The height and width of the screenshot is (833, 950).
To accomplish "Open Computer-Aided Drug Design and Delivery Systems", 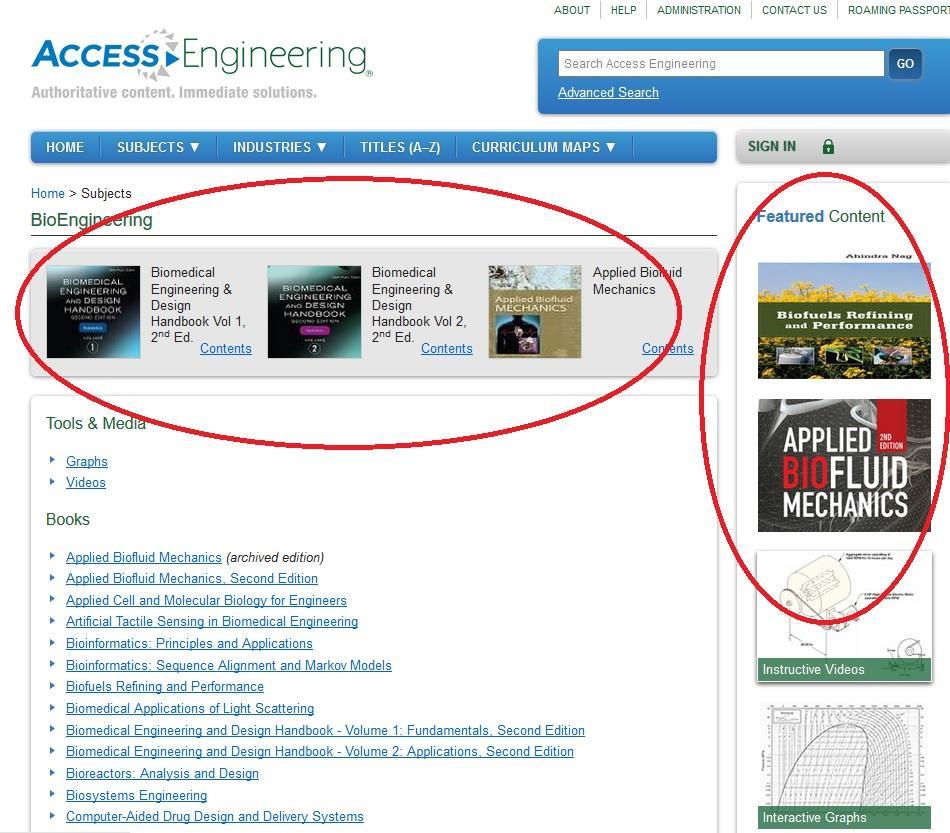I will 214,817.
